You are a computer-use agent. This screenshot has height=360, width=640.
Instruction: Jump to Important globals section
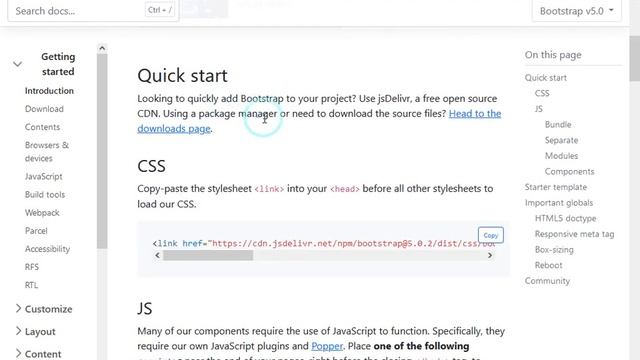coord(559,203)
